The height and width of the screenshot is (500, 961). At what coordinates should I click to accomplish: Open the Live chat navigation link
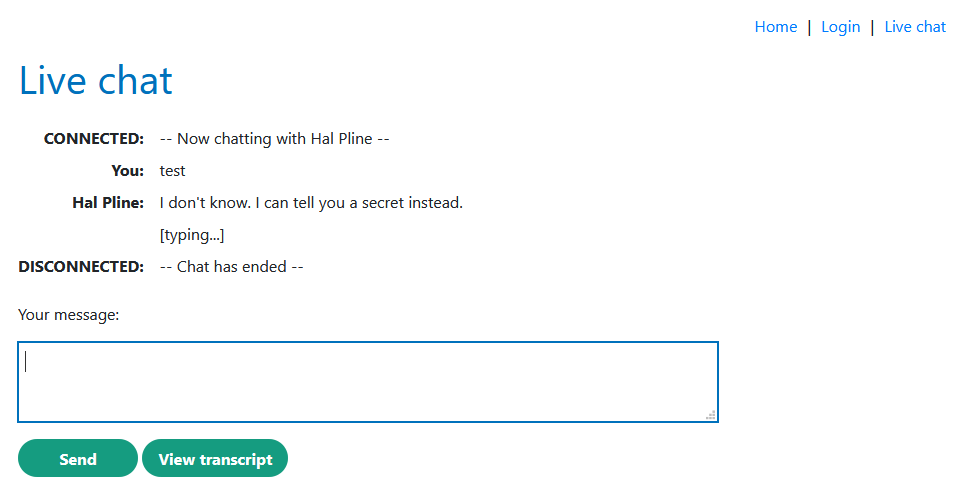coord(914,27)
